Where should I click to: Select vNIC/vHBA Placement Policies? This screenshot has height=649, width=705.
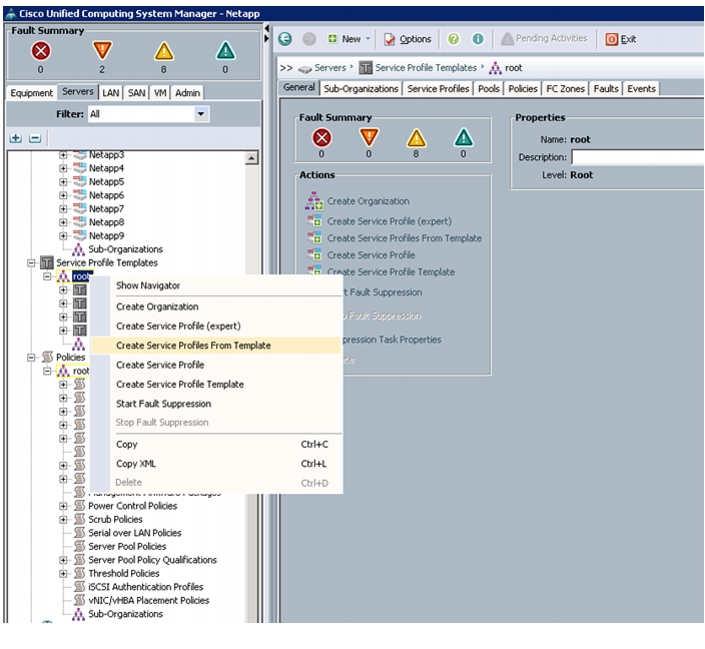coord(149,600)
